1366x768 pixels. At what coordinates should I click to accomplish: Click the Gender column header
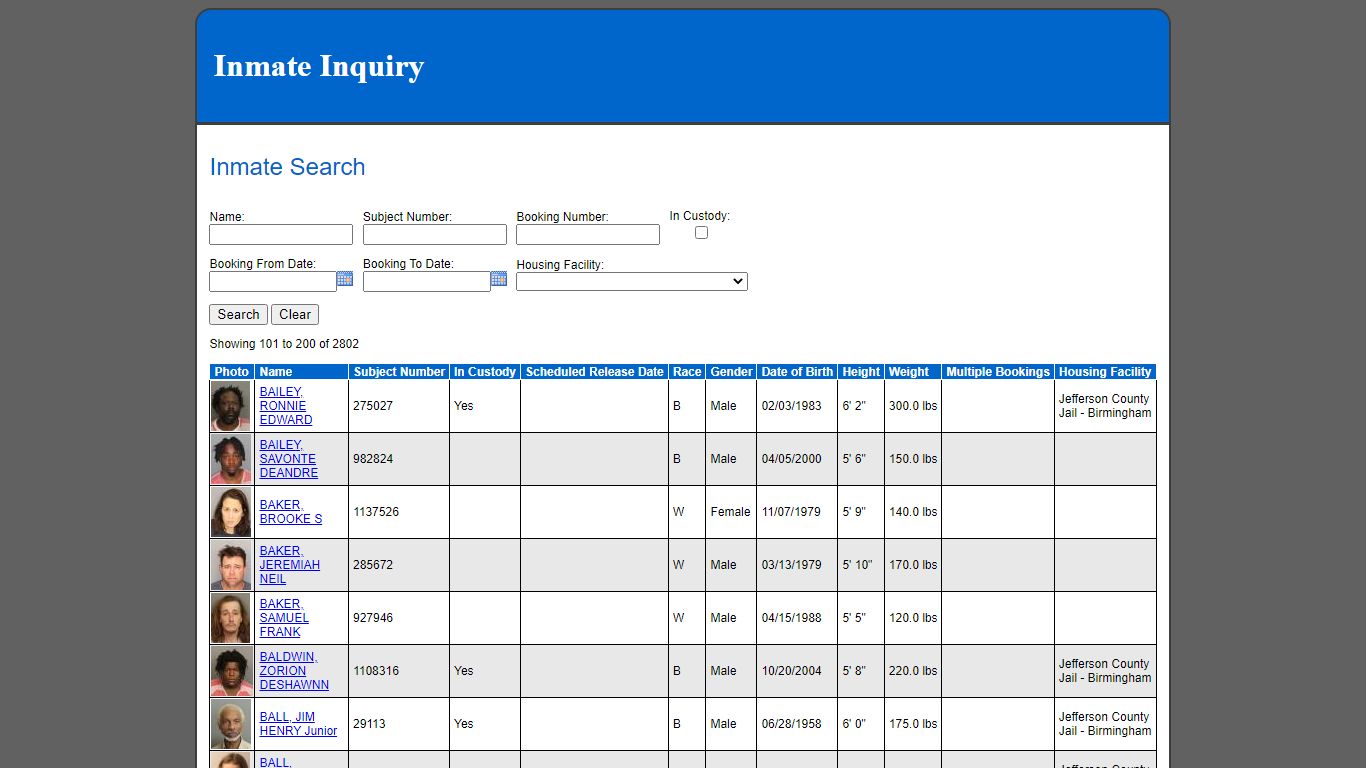(x=731, y=372)
